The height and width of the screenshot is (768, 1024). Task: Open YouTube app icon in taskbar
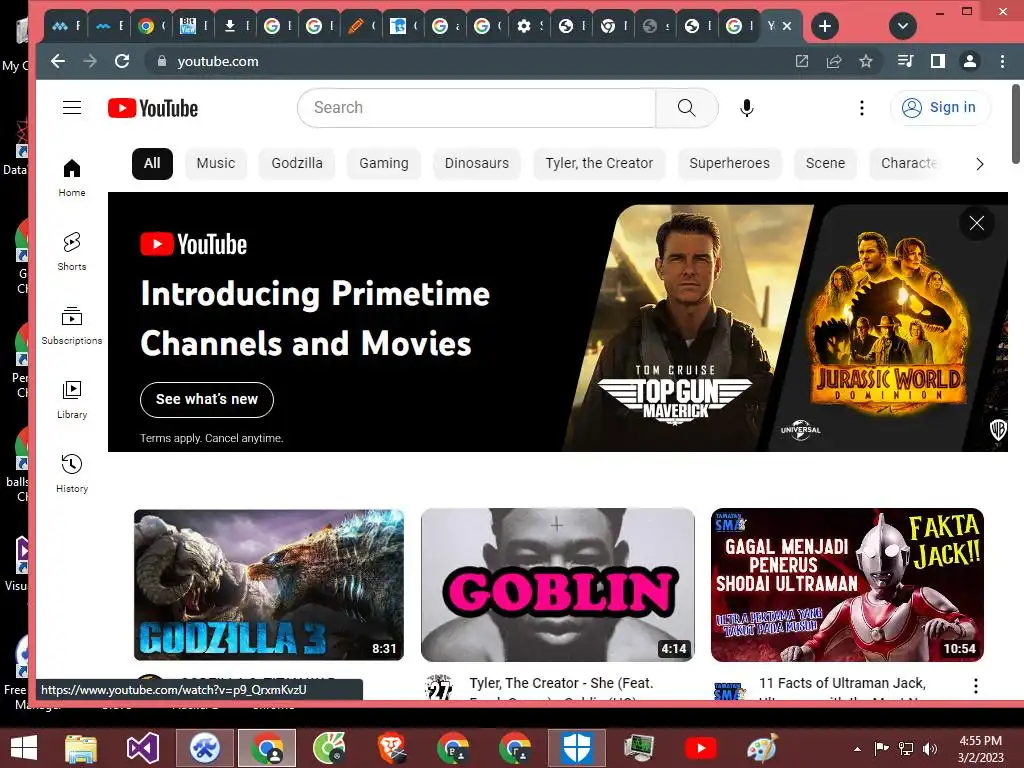click(701, 748)
